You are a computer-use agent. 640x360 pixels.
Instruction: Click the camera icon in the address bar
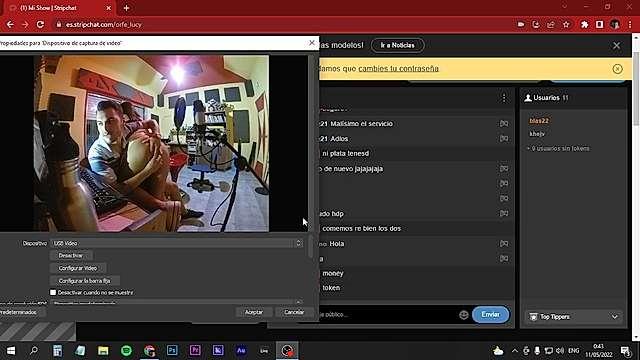(521, 24)
